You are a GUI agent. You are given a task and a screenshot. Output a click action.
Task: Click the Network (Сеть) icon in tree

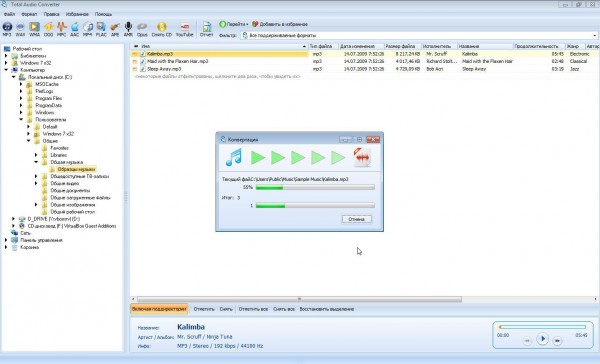(15, 233)
